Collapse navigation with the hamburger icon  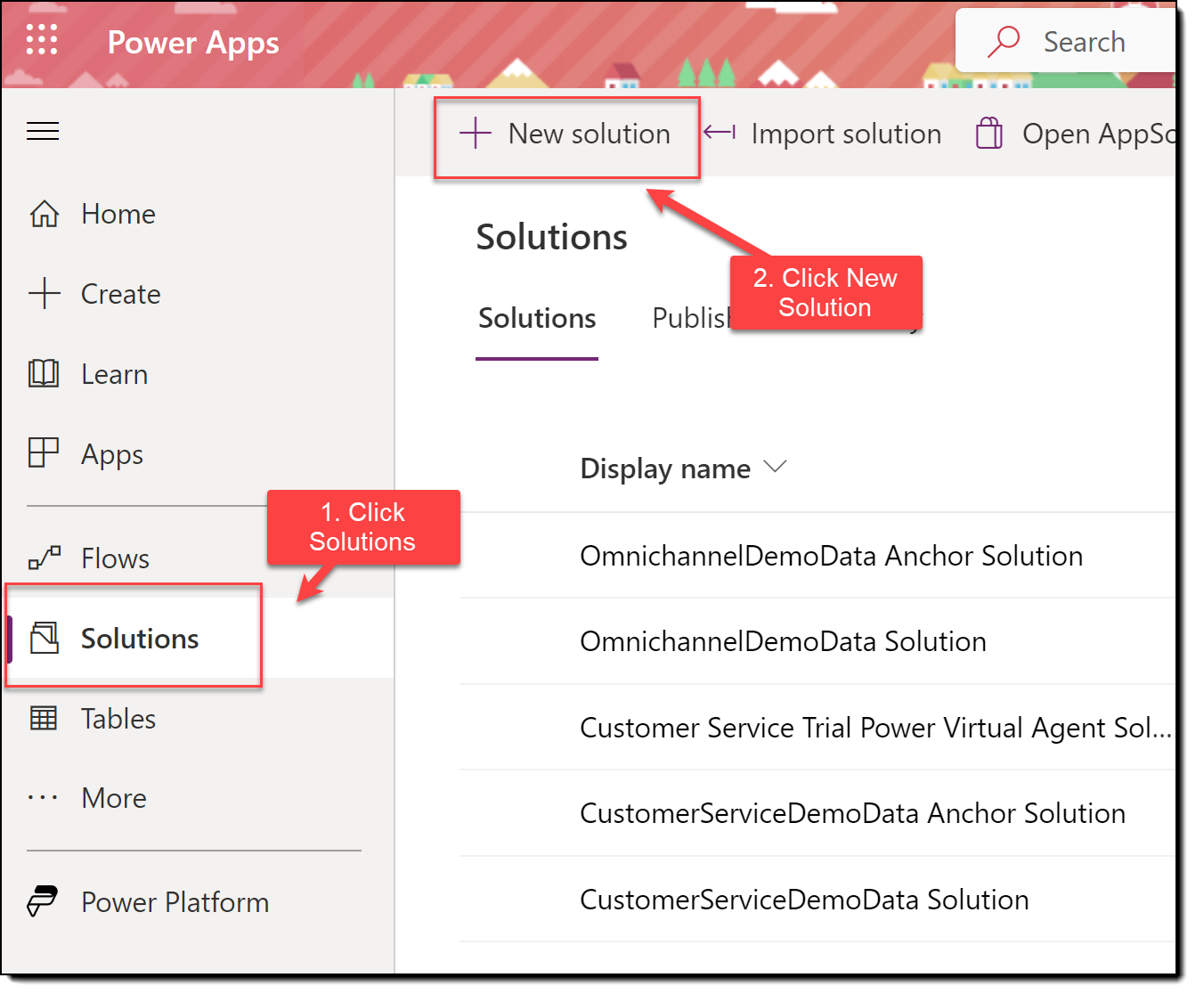coord(42,131)
